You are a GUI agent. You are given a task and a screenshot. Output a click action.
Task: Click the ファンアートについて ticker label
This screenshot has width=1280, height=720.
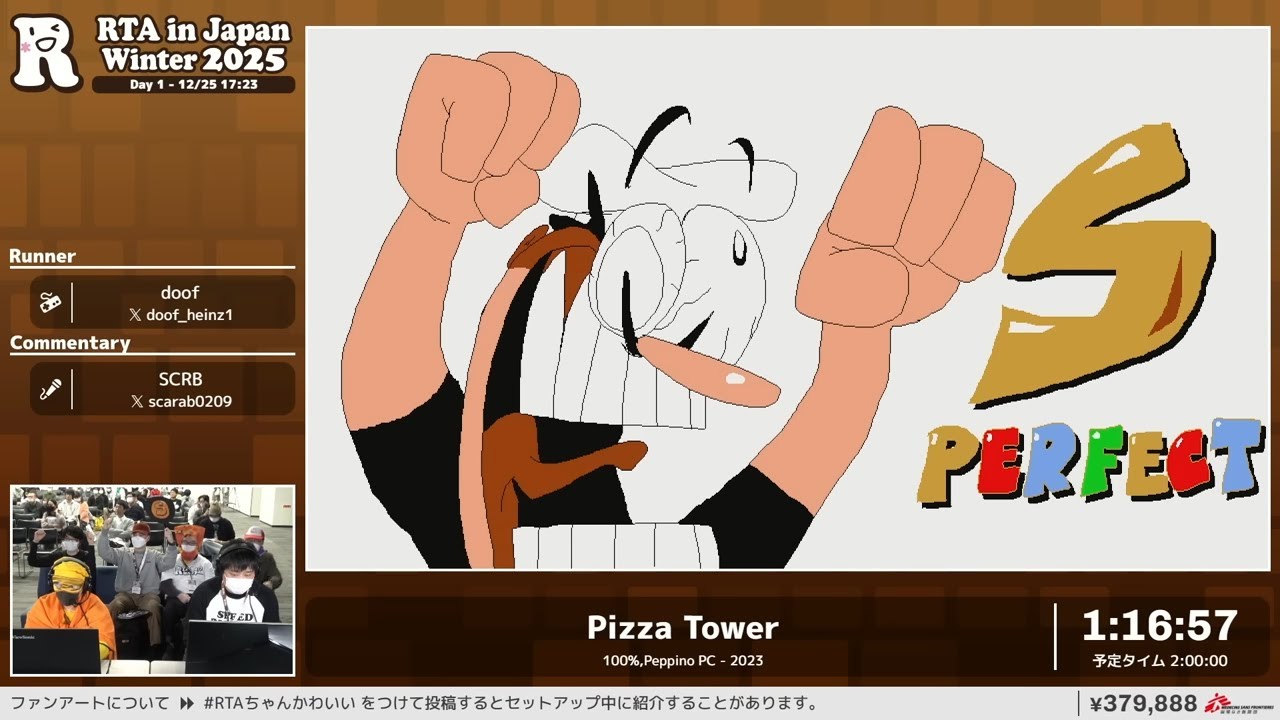(x=90, y=703)
